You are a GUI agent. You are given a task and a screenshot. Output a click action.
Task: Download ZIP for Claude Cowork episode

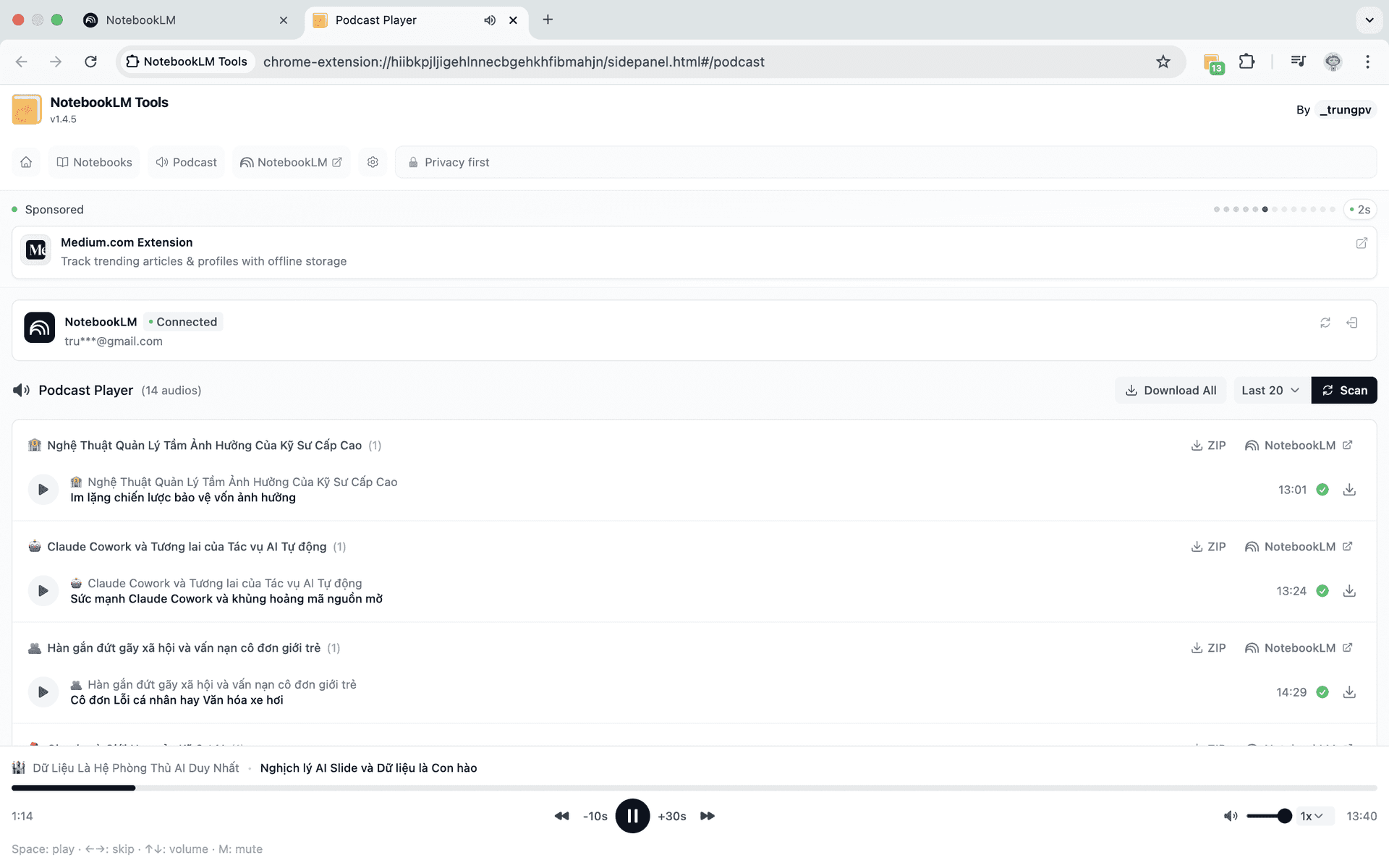click(x=1207, y=546)
